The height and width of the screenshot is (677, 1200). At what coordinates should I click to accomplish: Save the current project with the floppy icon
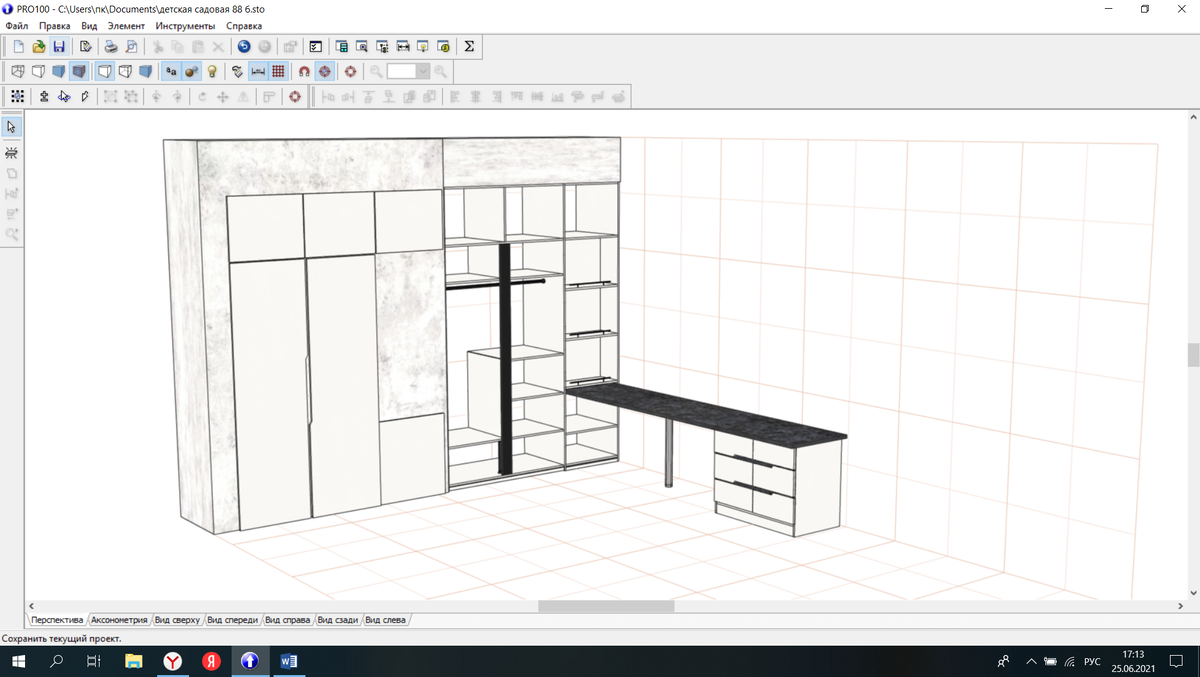59,46
